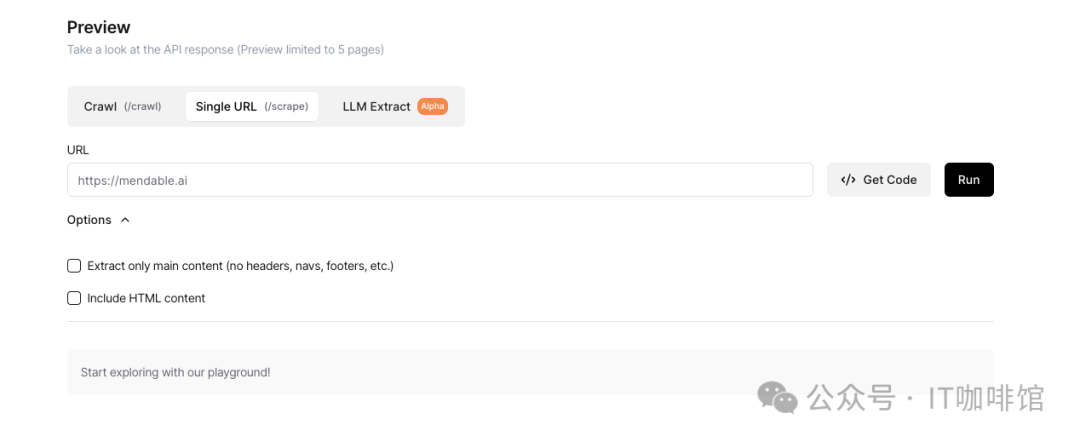Enable the Include HTML content checkbox
The image size is (1080, 442).
[74, 298]
